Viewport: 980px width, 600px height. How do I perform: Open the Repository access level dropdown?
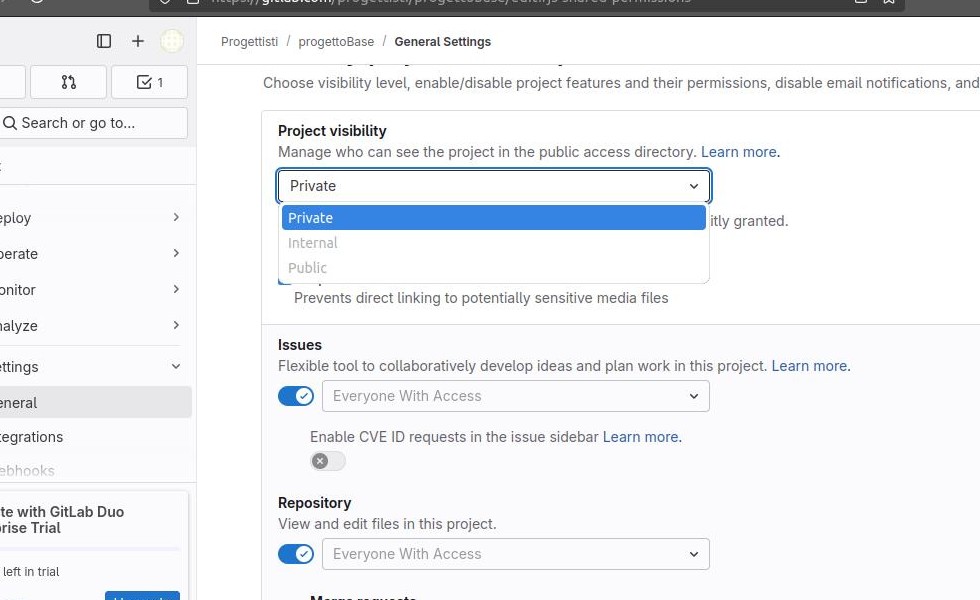click(515, 554)
